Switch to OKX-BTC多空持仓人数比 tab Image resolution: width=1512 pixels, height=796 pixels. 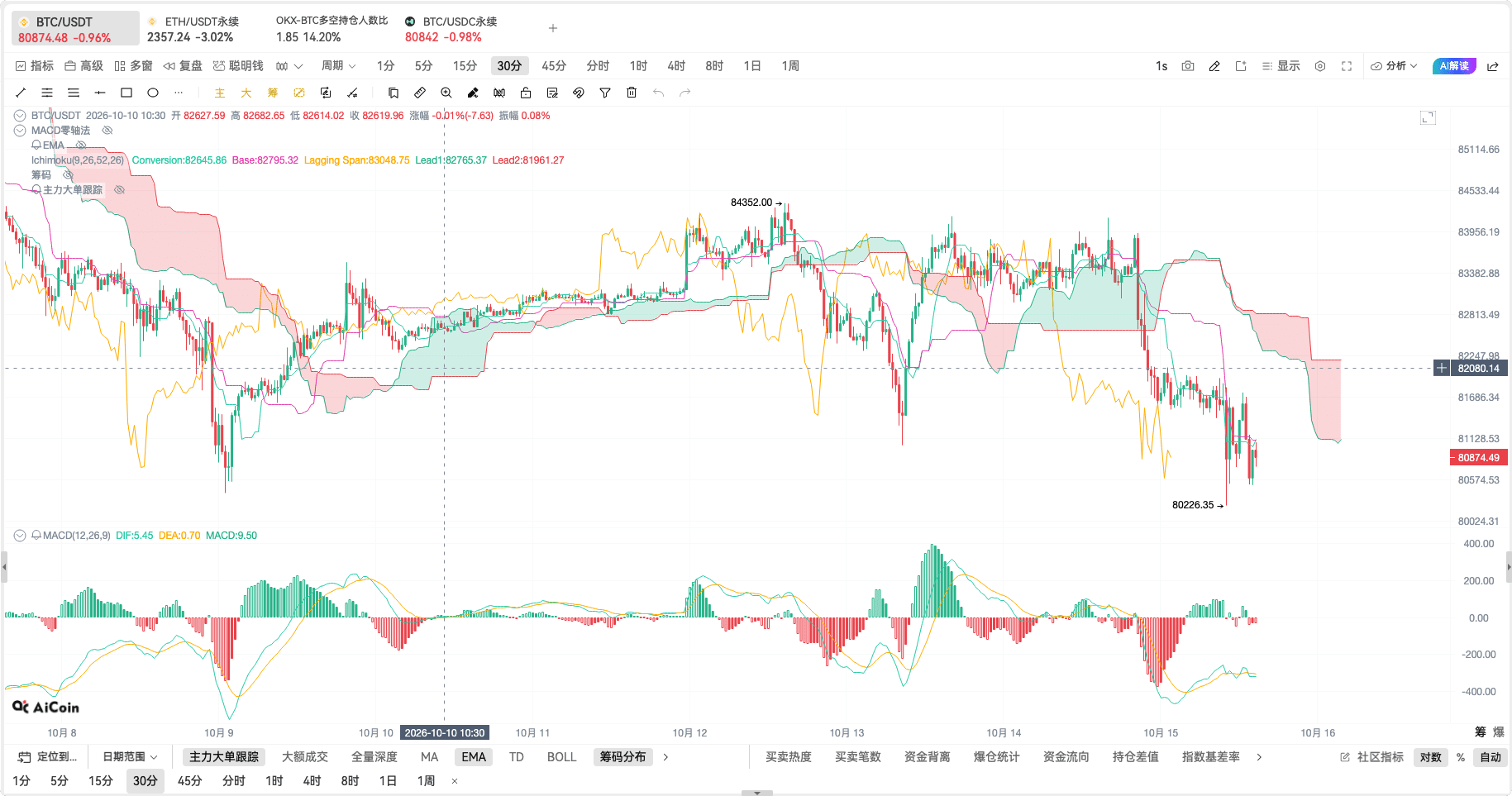click(331, 29)
